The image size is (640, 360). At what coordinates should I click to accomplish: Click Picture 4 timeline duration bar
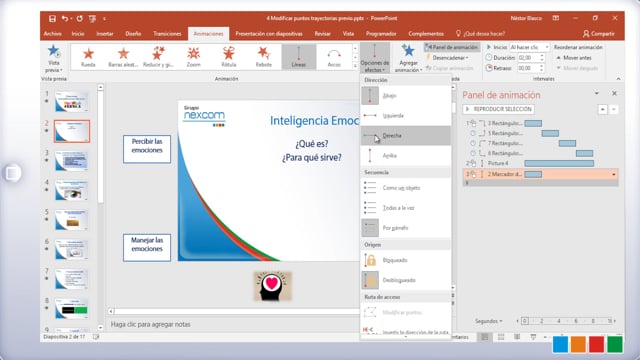559,163
